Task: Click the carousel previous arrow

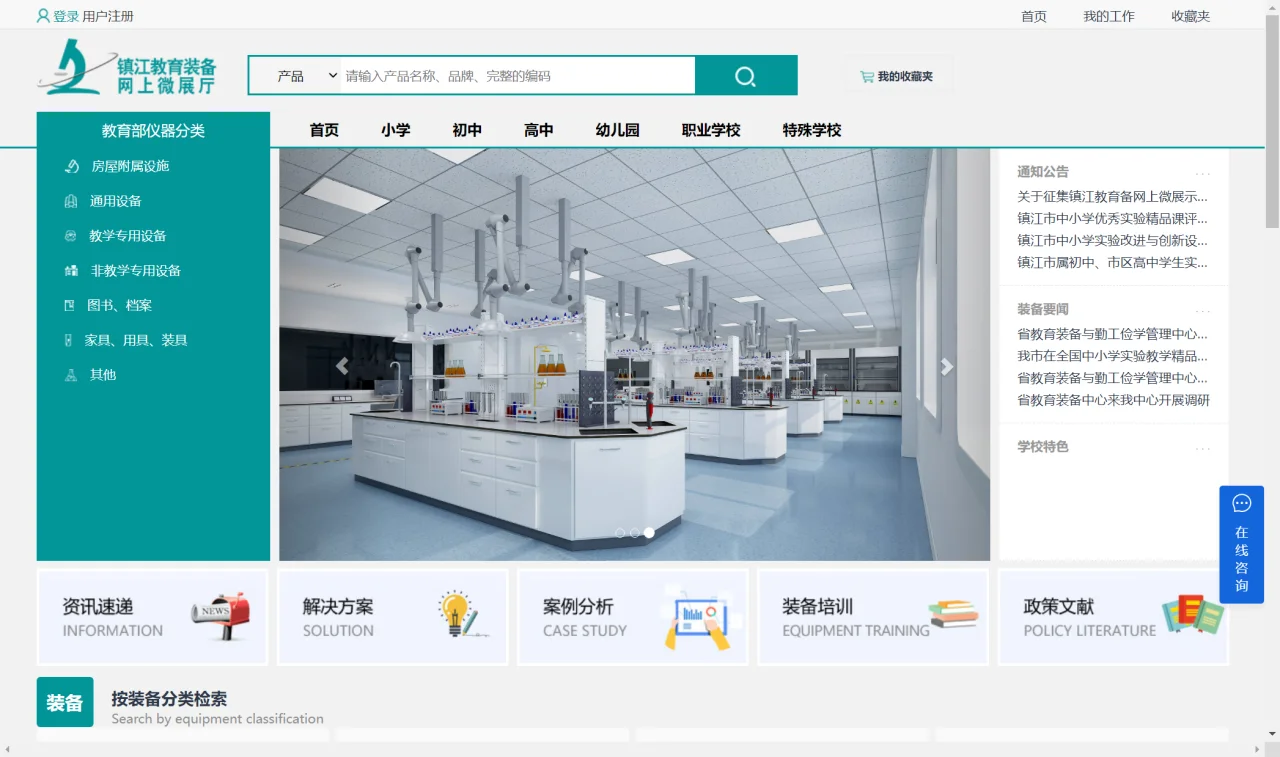Action: tap(342, 366)
